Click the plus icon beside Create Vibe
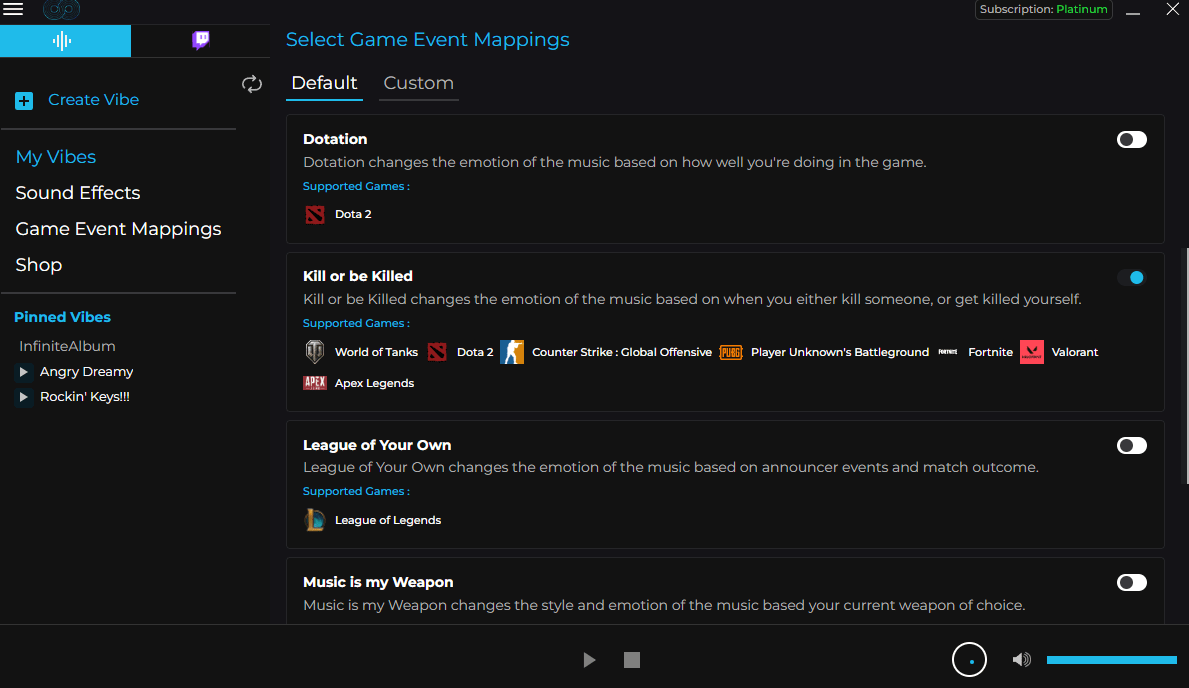Screen dimensions: 1189x688 pos(24,100)
